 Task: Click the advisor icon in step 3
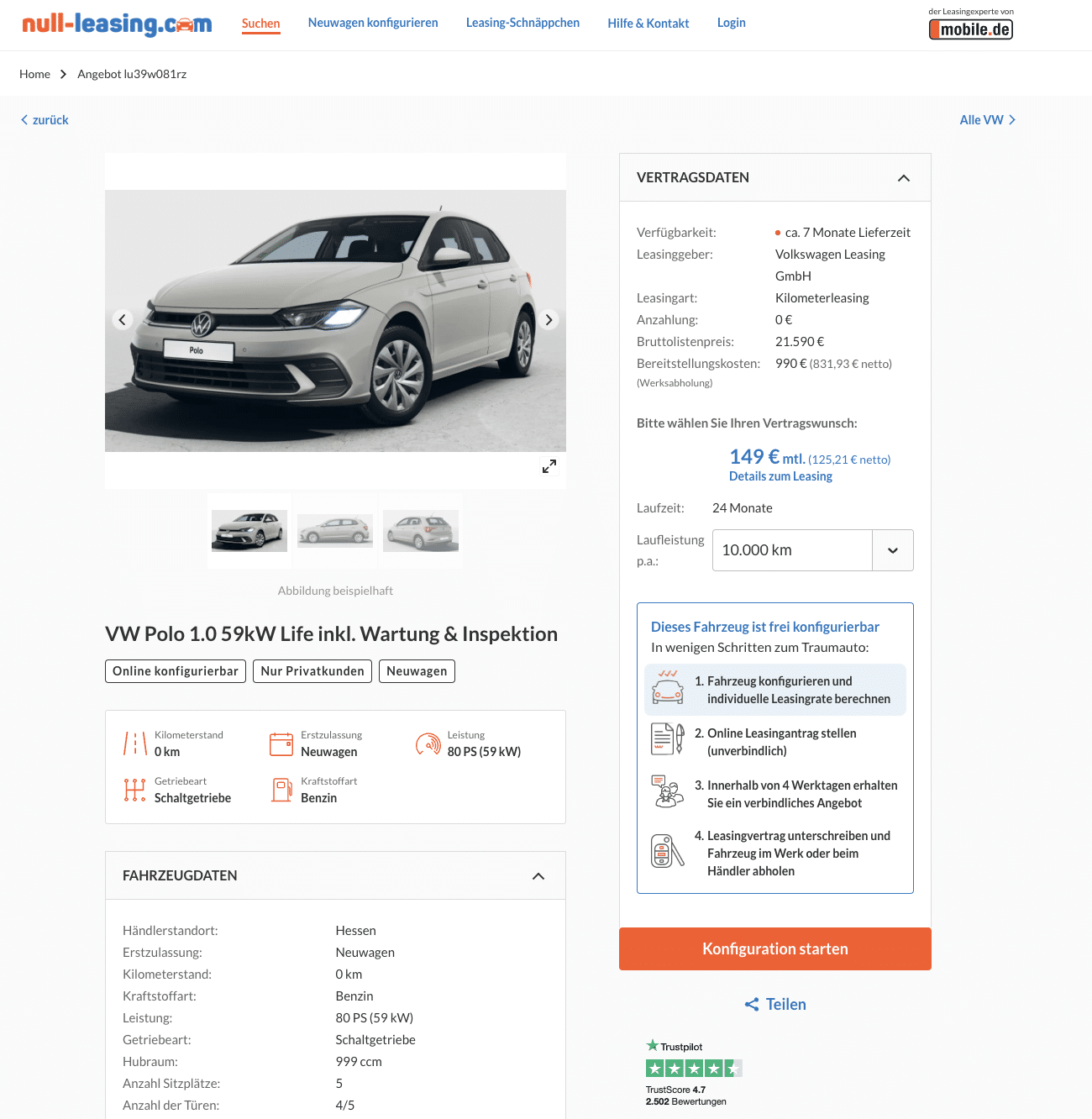click(x=668, y=791)
